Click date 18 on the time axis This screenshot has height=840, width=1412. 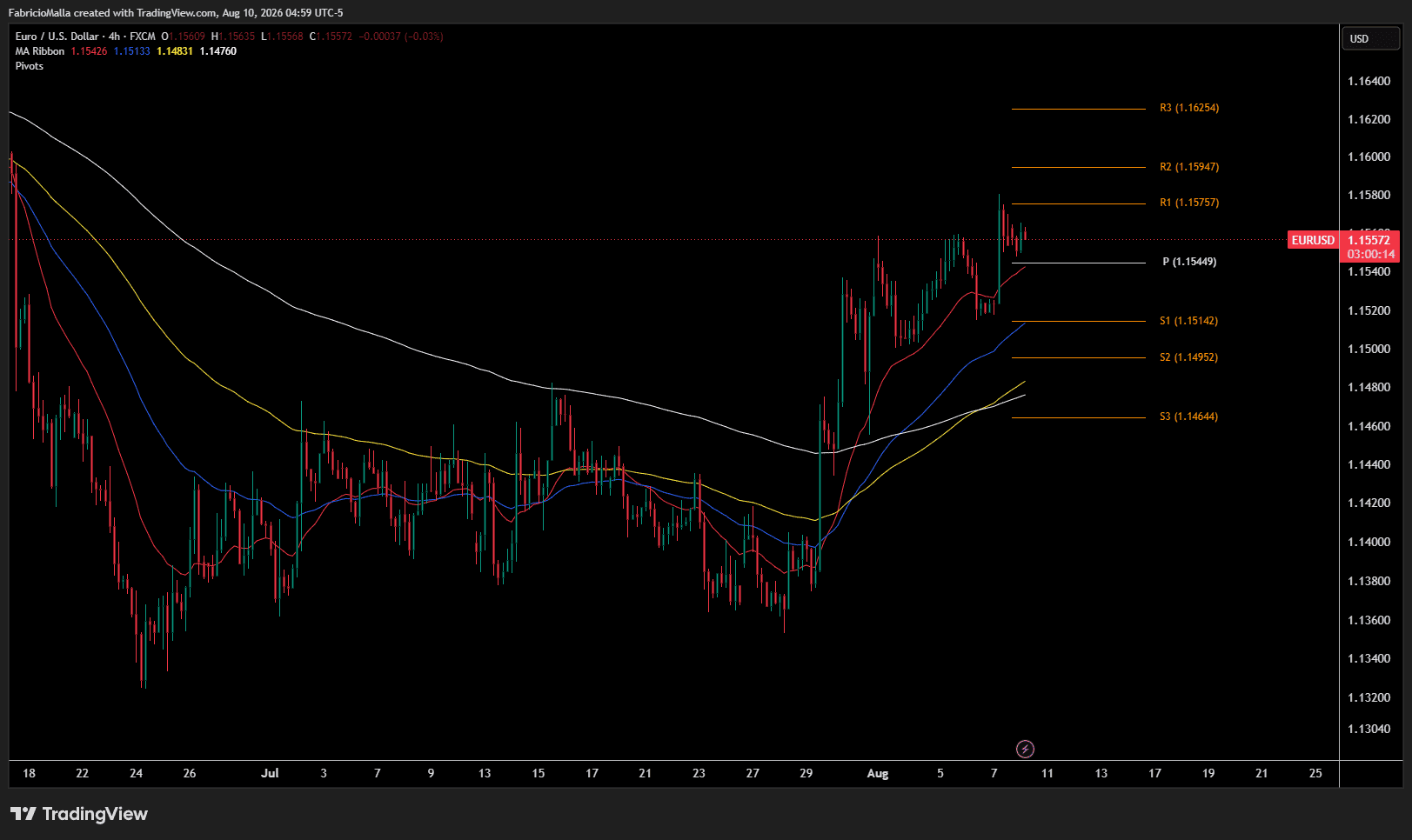29,773
